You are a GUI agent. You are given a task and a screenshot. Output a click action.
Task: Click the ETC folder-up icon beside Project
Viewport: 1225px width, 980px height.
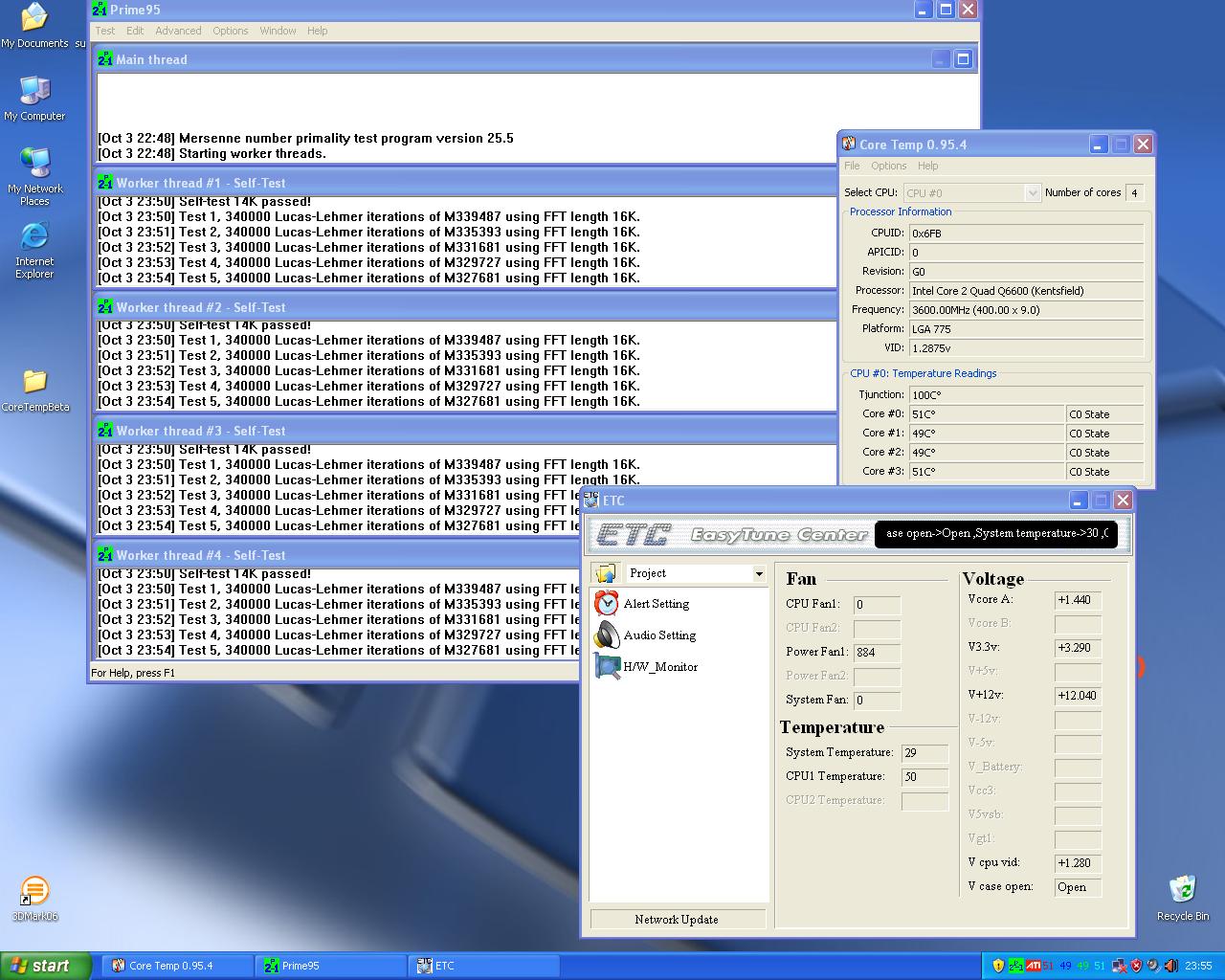605,573
